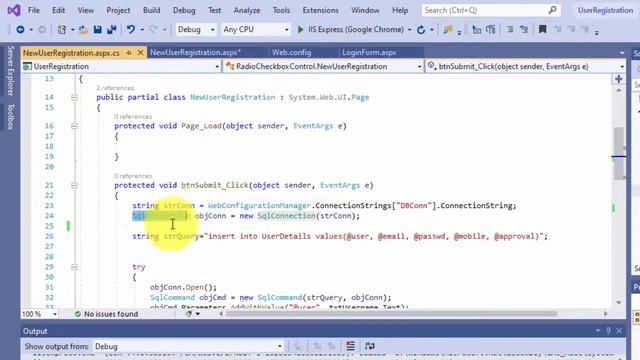Viewport: 640px width, 360px height.
Task: Click the Find in Files toolbar icon
Action: pos(448,29)
